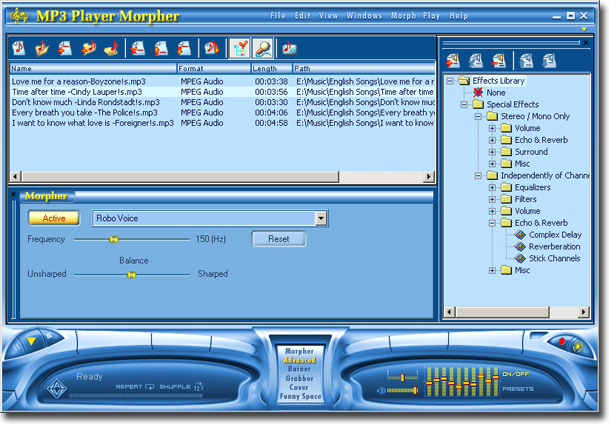Open equalizer Presets
The height and width of the screenshot is (424, 609).
518,389
